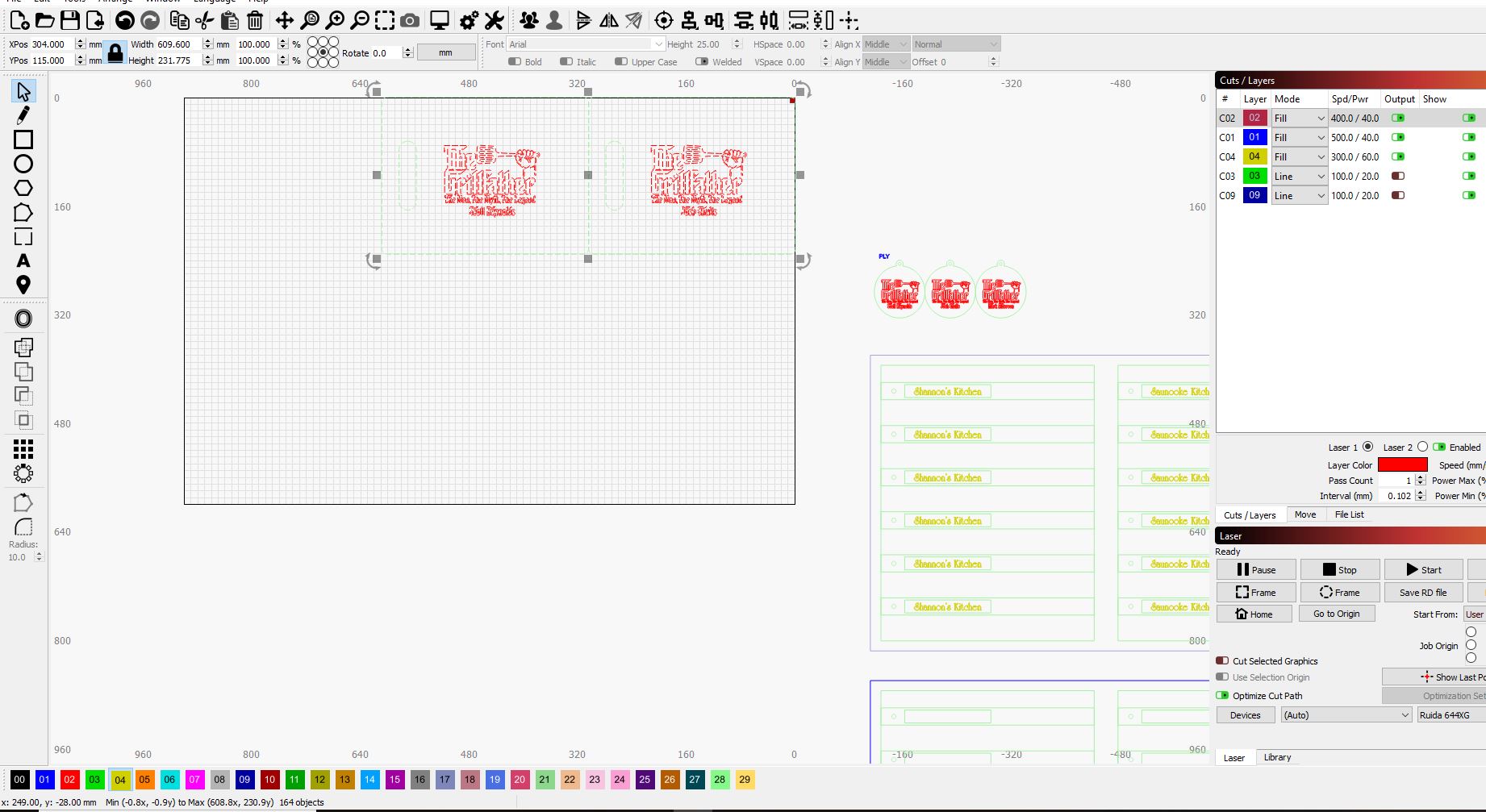Zoom to page with magnifier icon
1486x812 pixels.
click(310, 20)
